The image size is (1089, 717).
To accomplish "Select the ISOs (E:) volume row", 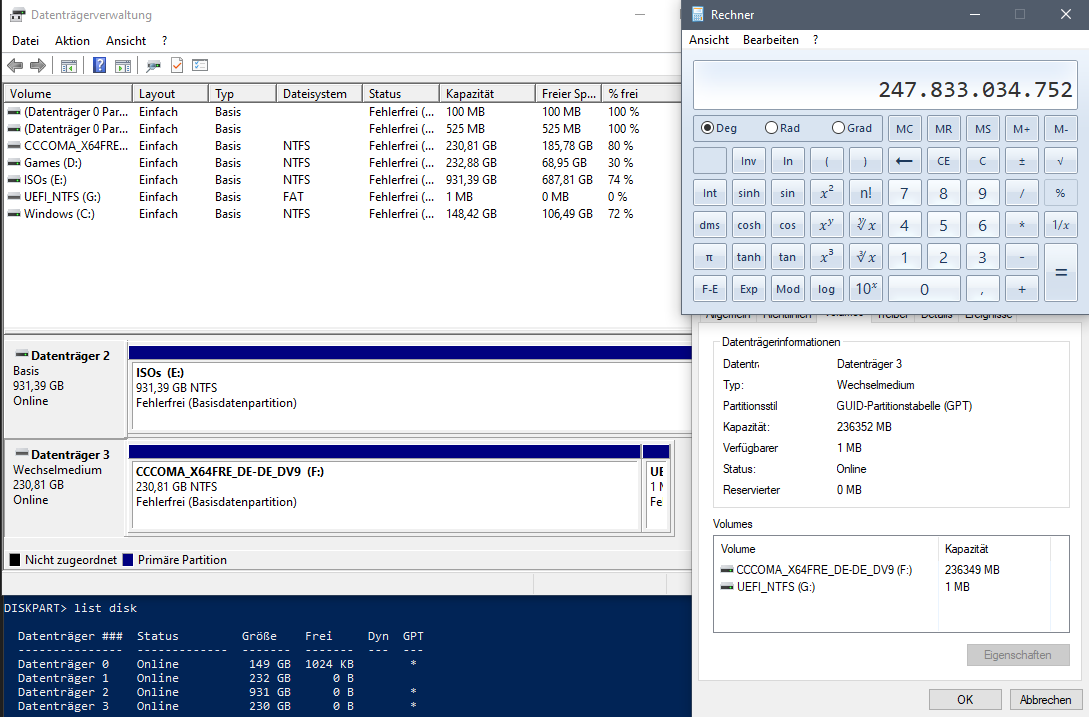I will coord(340,180).
